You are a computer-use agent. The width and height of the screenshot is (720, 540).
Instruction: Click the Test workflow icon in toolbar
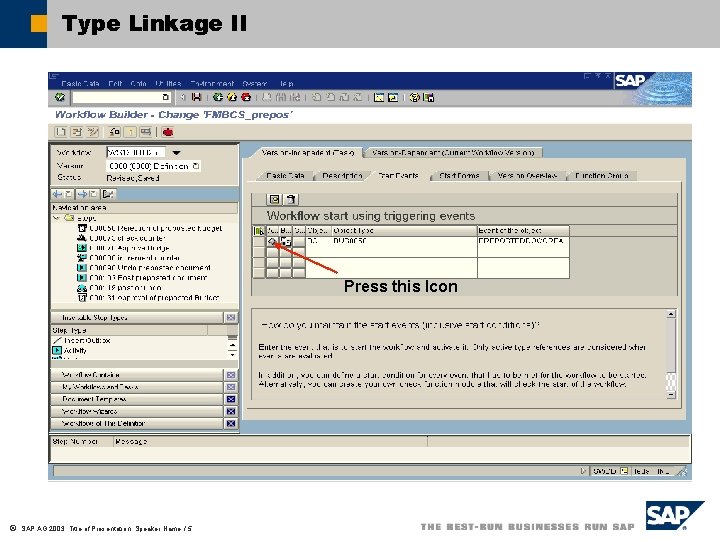[x=146, y=132]
